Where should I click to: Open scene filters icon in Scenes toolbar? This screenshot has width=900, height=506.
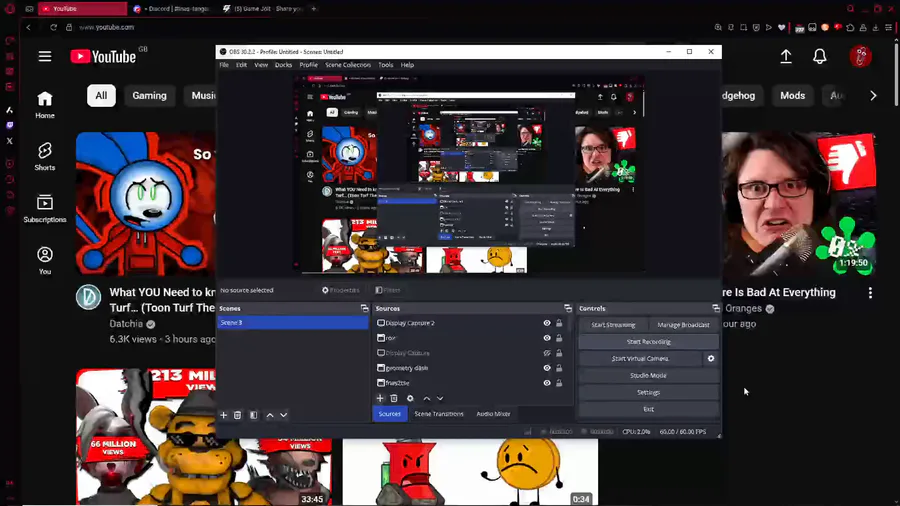[x=254, y=415]
